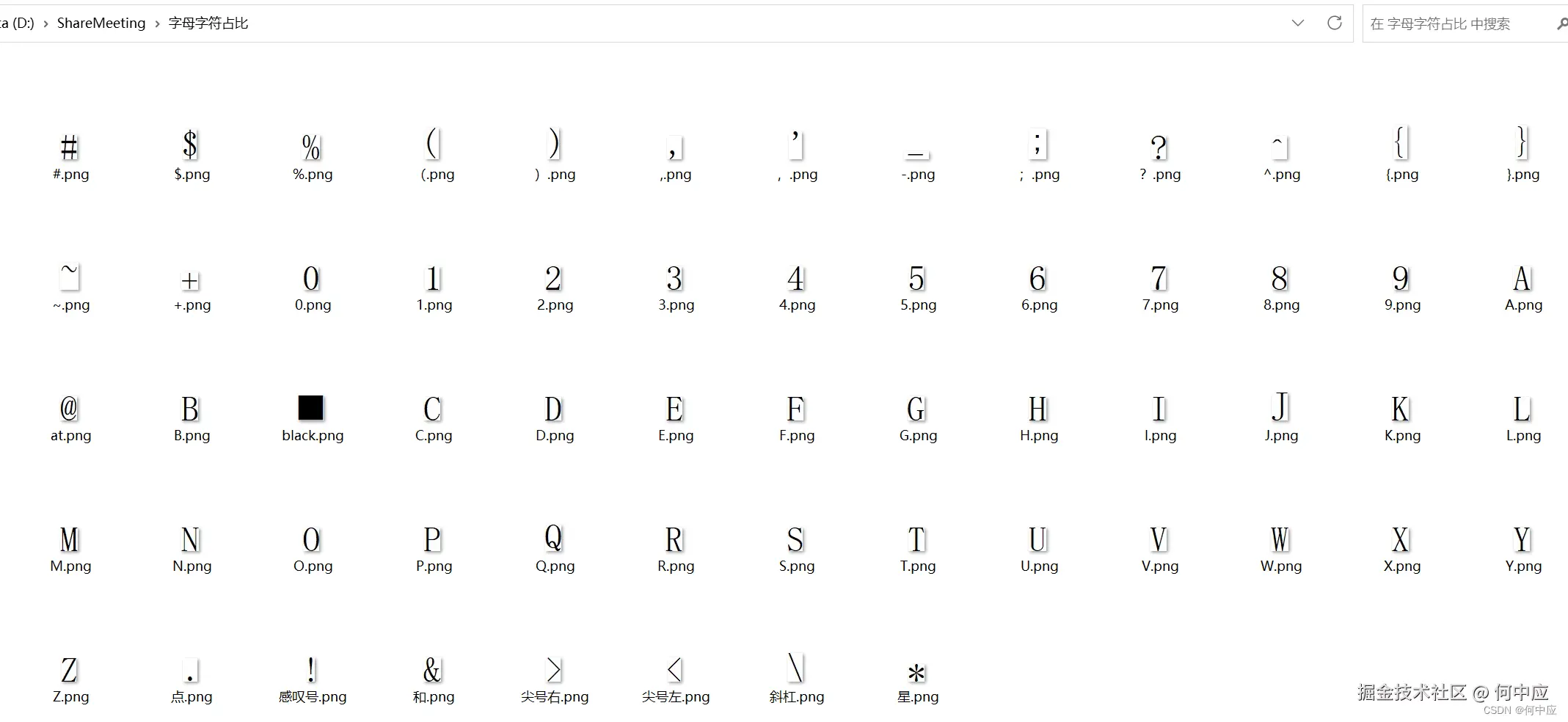Select the at.png file icon
1568x722 pixels.
tap(70, 409)
